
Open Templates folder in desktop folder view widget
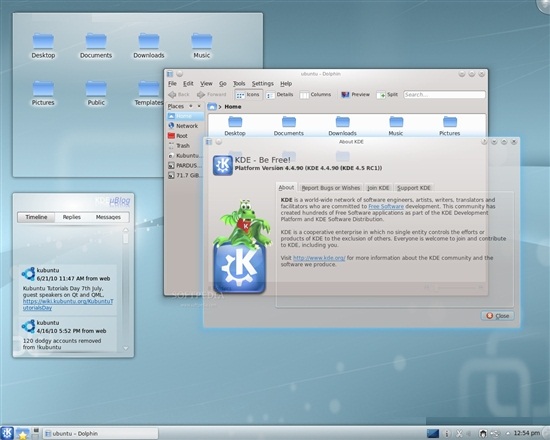(x=149, y=93)
